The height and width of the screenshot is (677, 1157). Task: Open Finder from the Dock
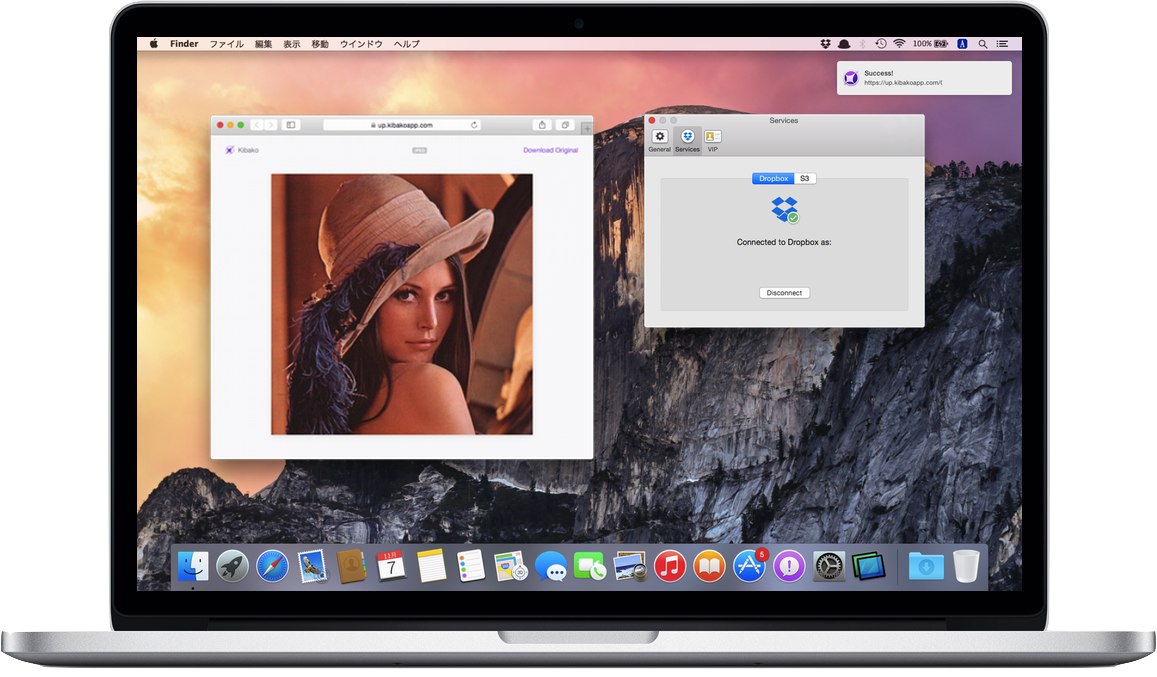coord(193,567)
